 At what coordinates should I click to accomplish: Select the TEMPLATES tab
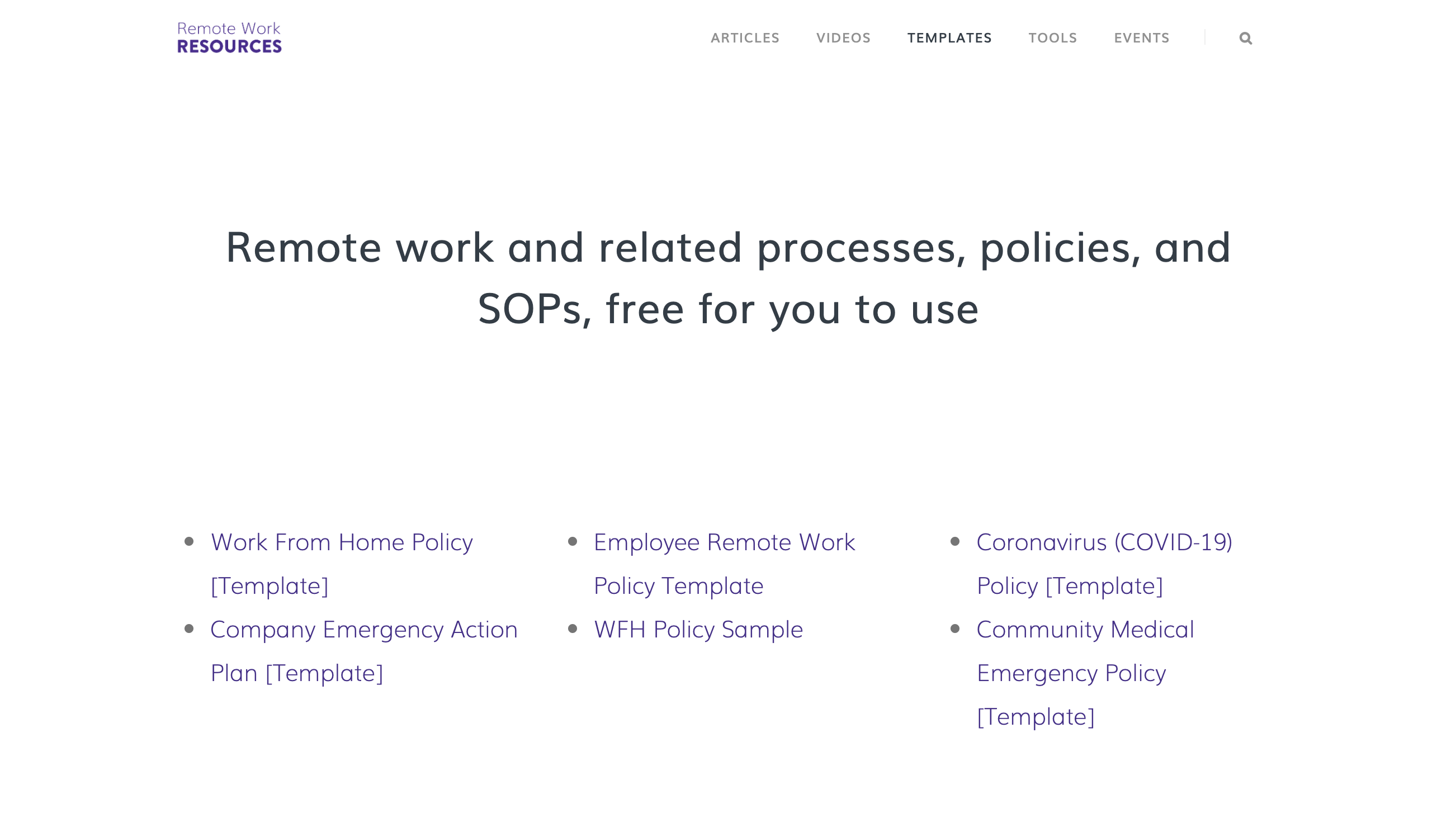tap(950, 38)
